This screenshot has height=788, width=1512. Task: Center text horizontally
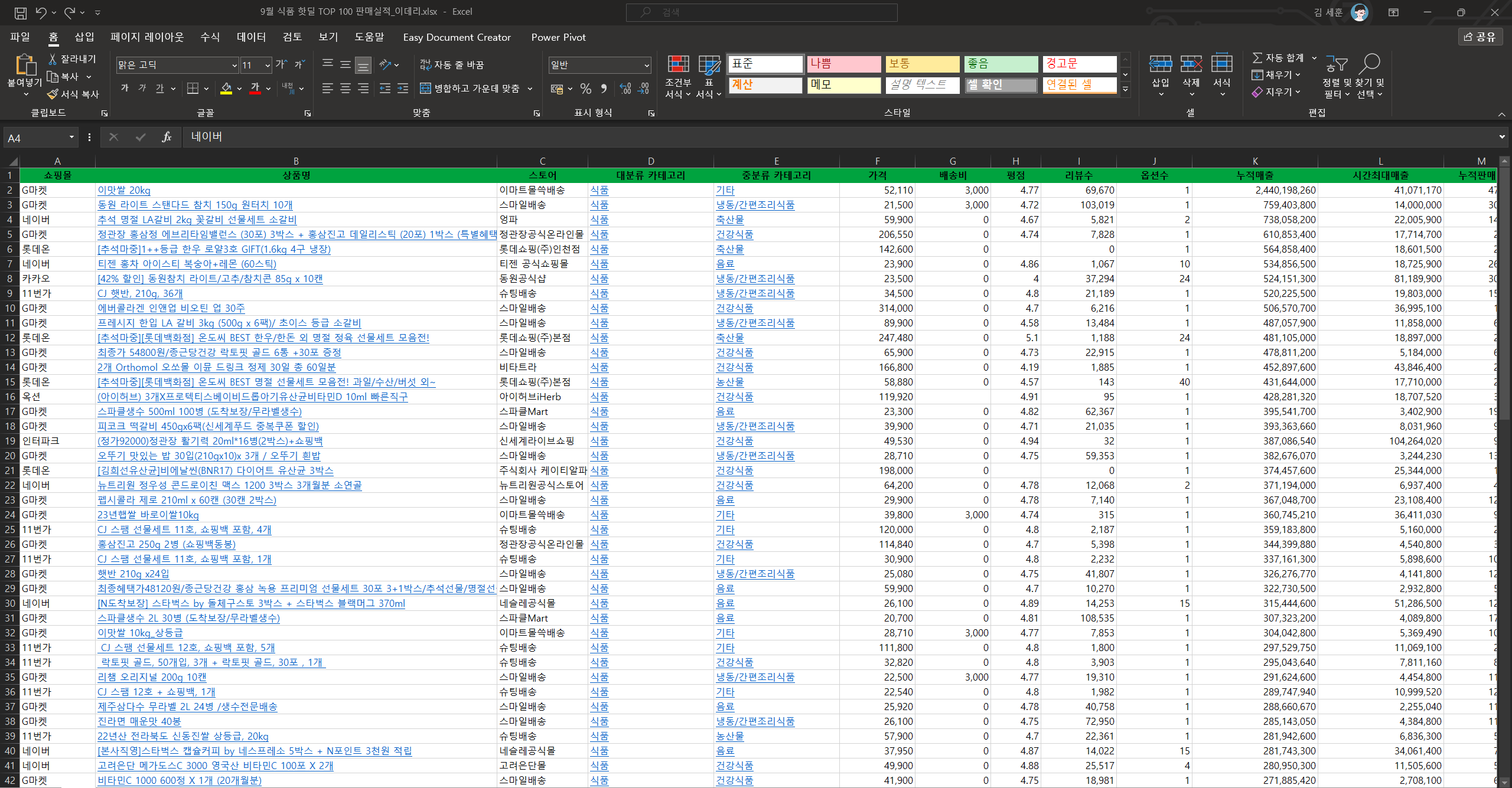346,88
